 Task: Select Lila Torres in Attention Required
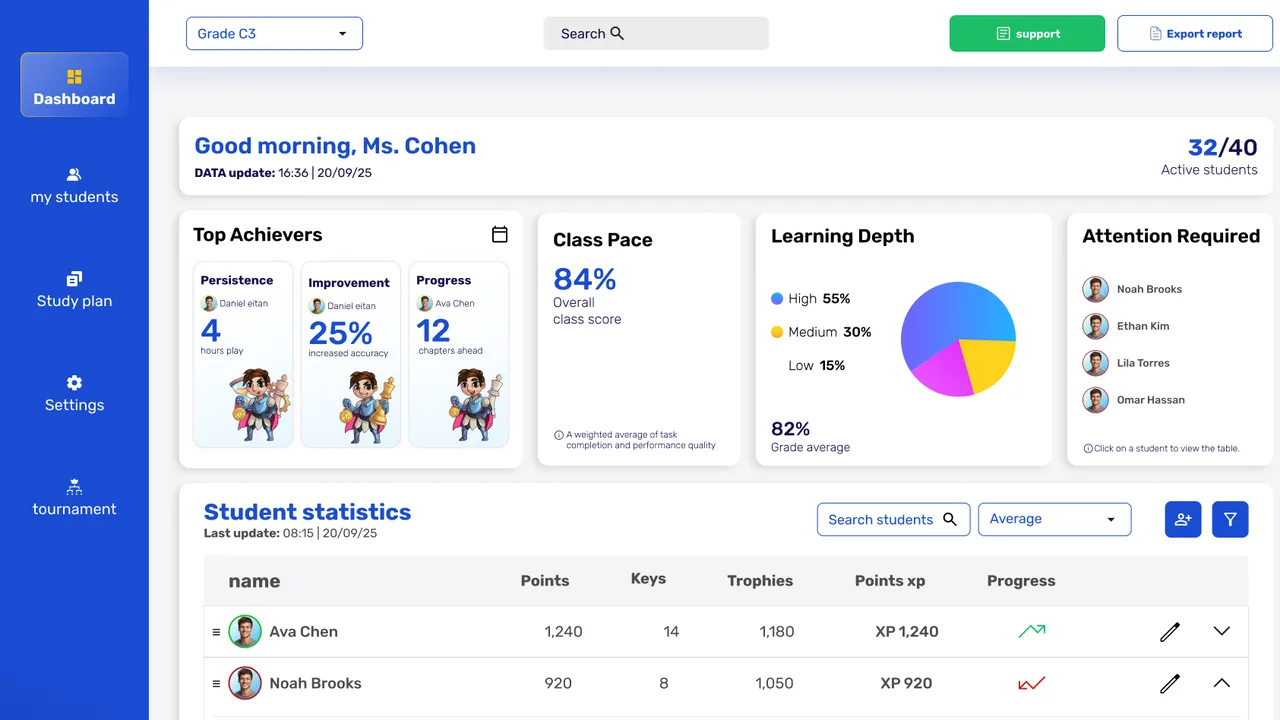pyautogui.click(x=1126, y=363)
